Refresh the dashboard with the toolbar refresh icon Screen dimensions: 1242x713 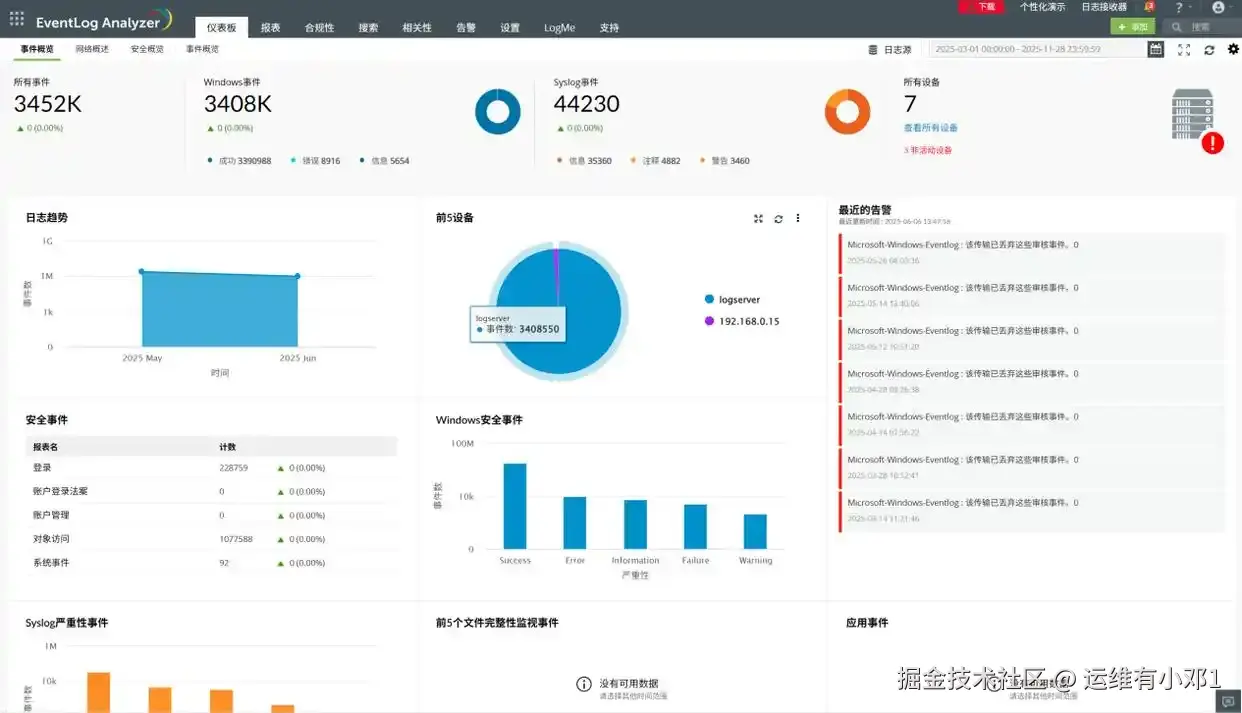pyautogui.click(x=1209, y=49)
